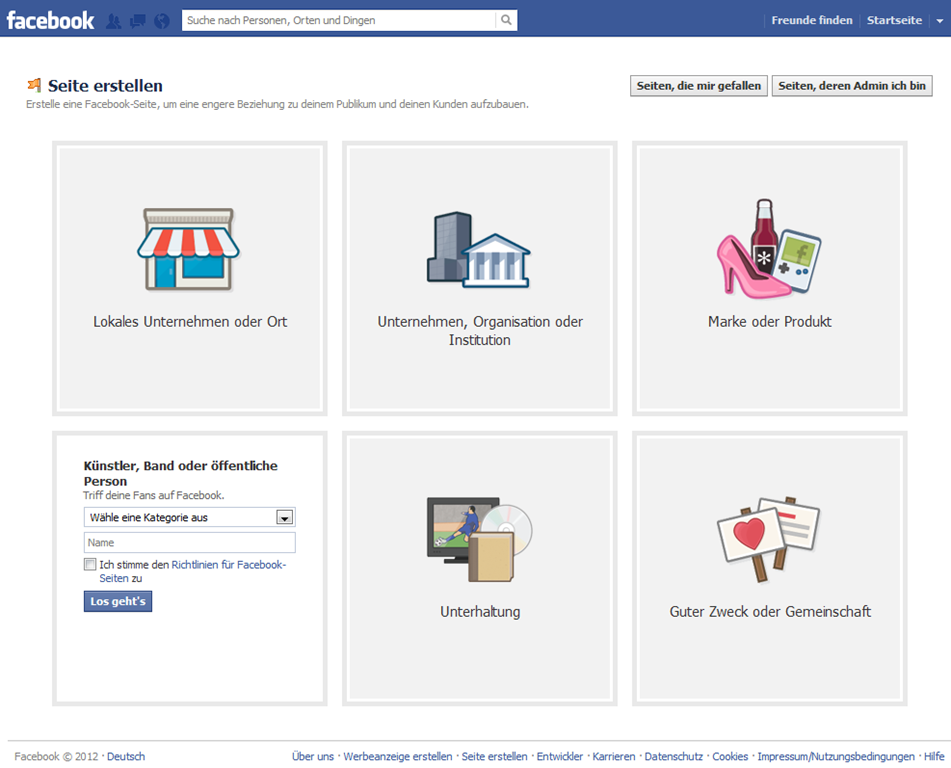The image size is (951, 768).
Task: Open Werbeanzeige erstellen footer link
Action: point(397,756)
